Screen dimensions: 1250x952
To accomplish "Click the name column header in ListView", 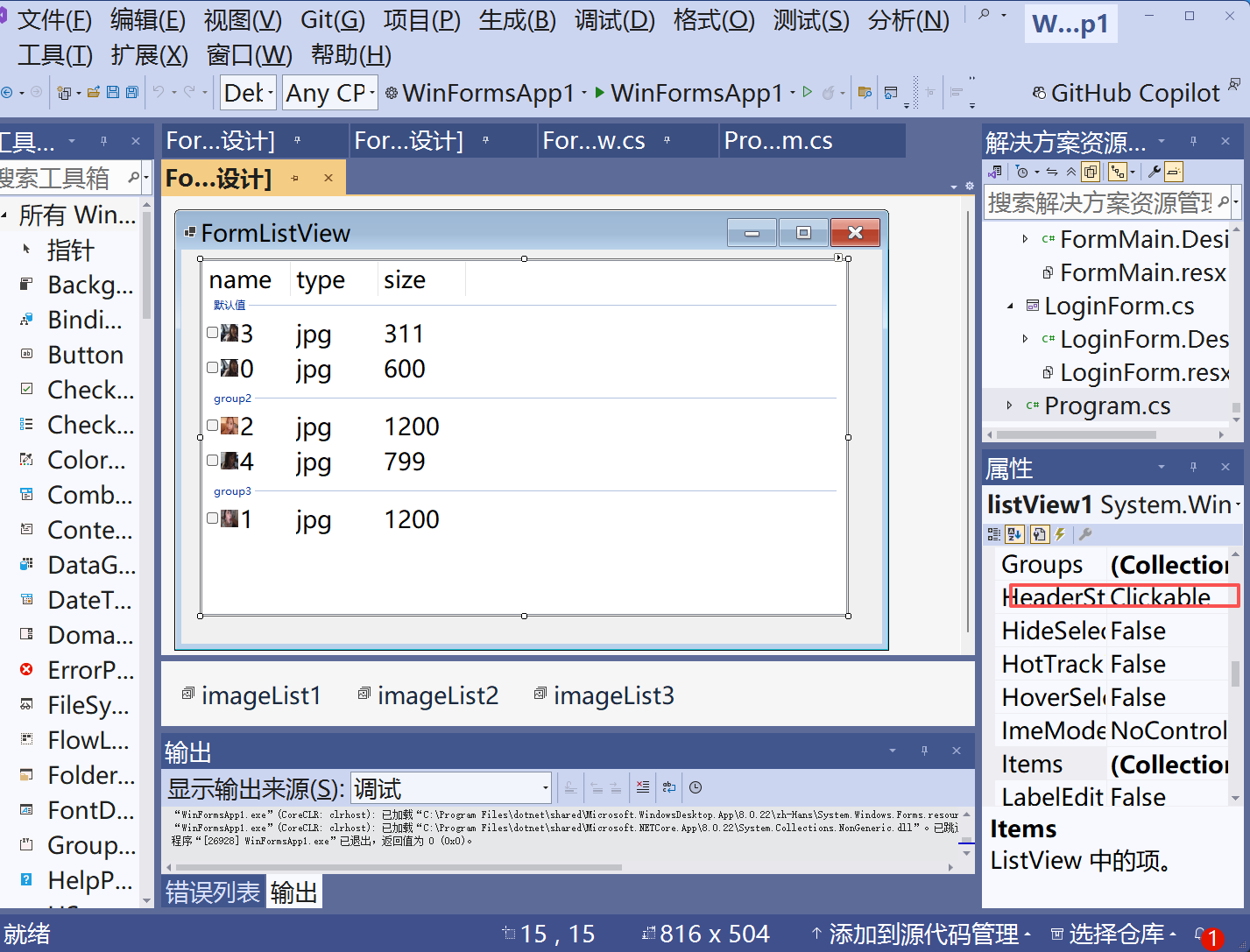I will (x=245, y=280).
